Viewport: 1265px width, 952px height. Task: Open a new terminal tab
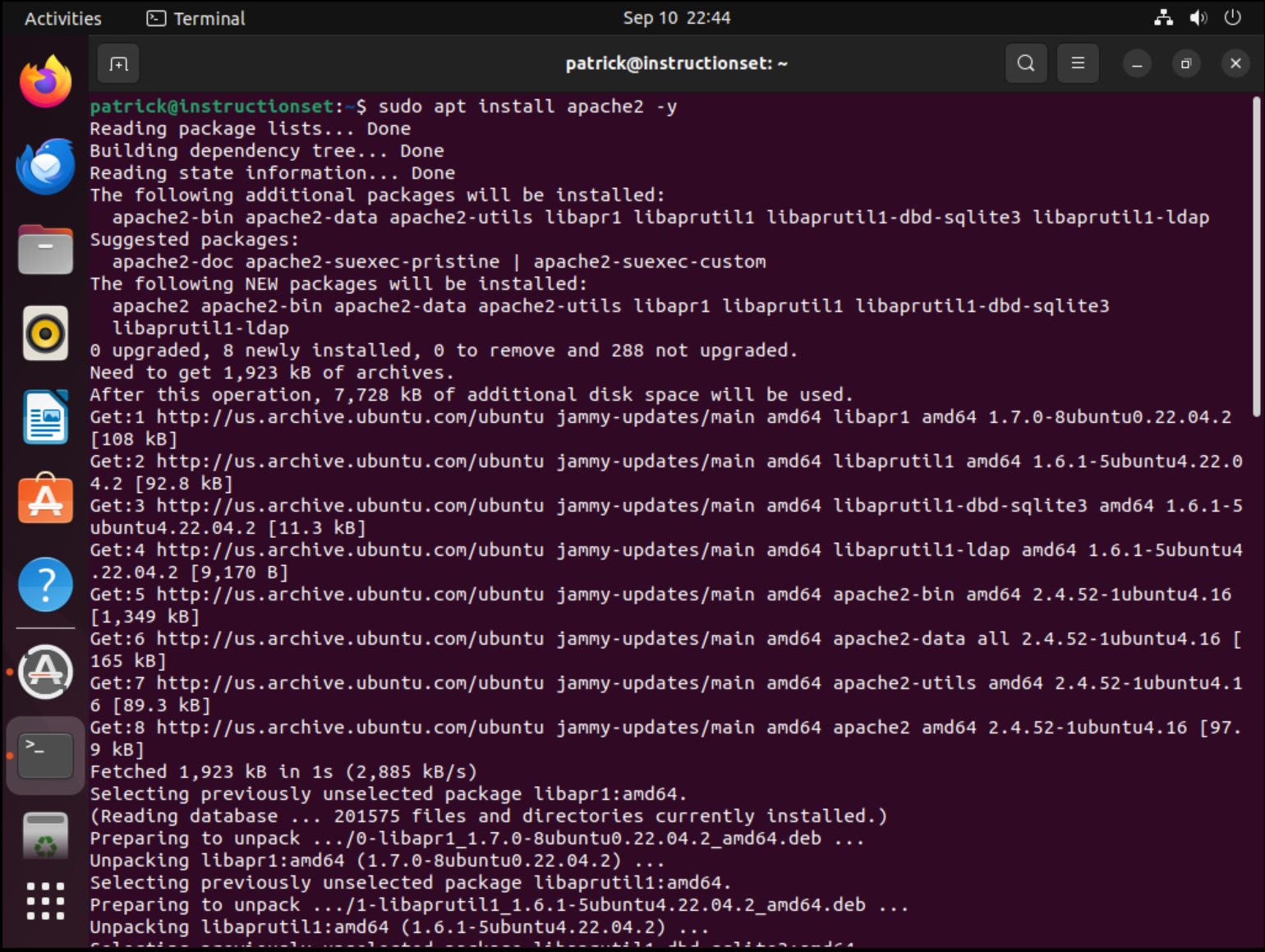(x=118, y=64)
